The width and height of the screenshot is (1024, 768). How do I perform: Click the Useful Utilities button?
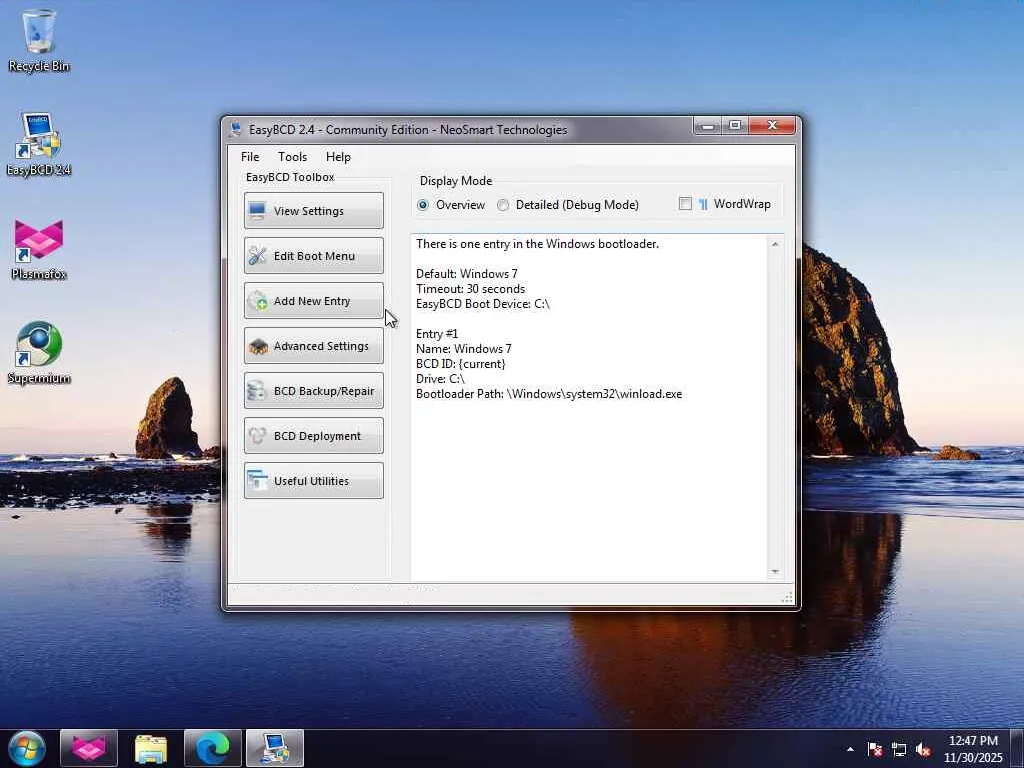pos(314,481)
